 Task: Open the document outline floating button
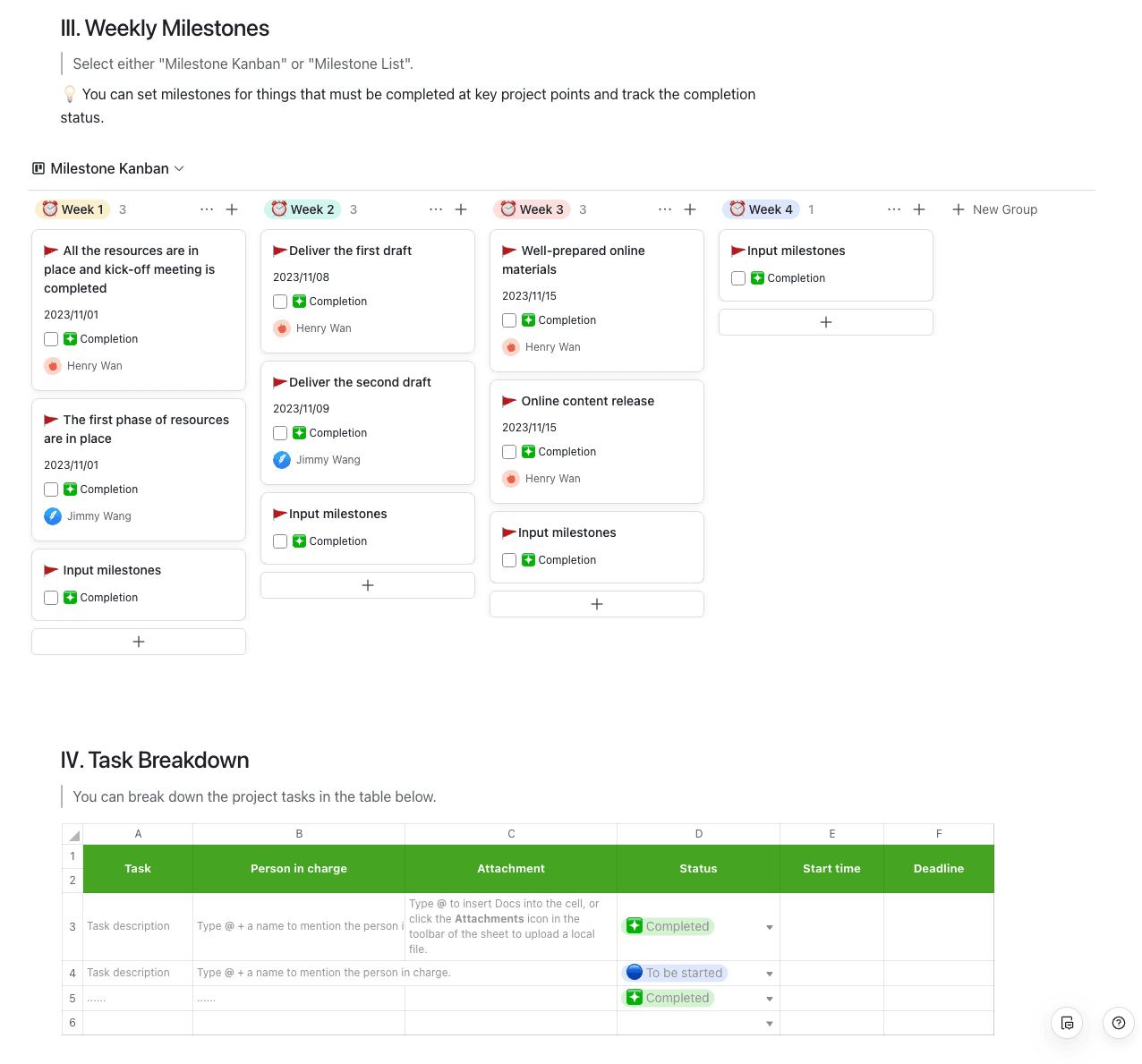pyautogui.click(x=1067, y=1023)
